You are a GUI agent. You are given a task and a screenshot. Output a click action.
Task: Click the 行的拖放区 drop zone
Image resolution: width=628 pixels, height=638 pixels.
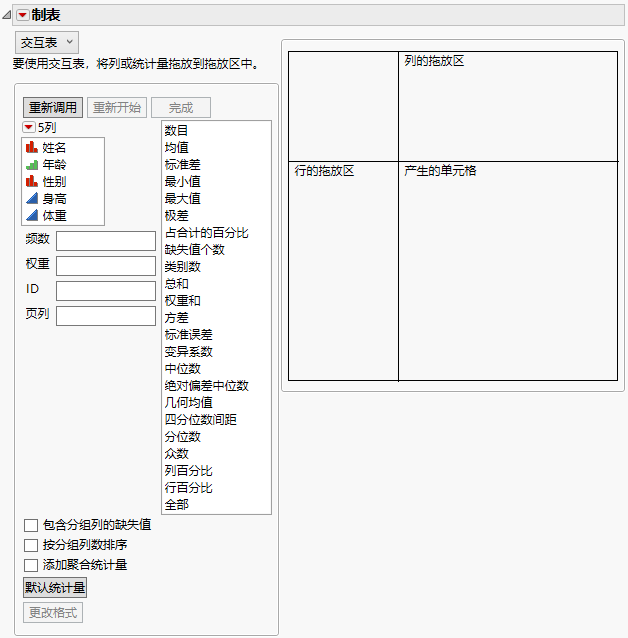coord(343,271)
